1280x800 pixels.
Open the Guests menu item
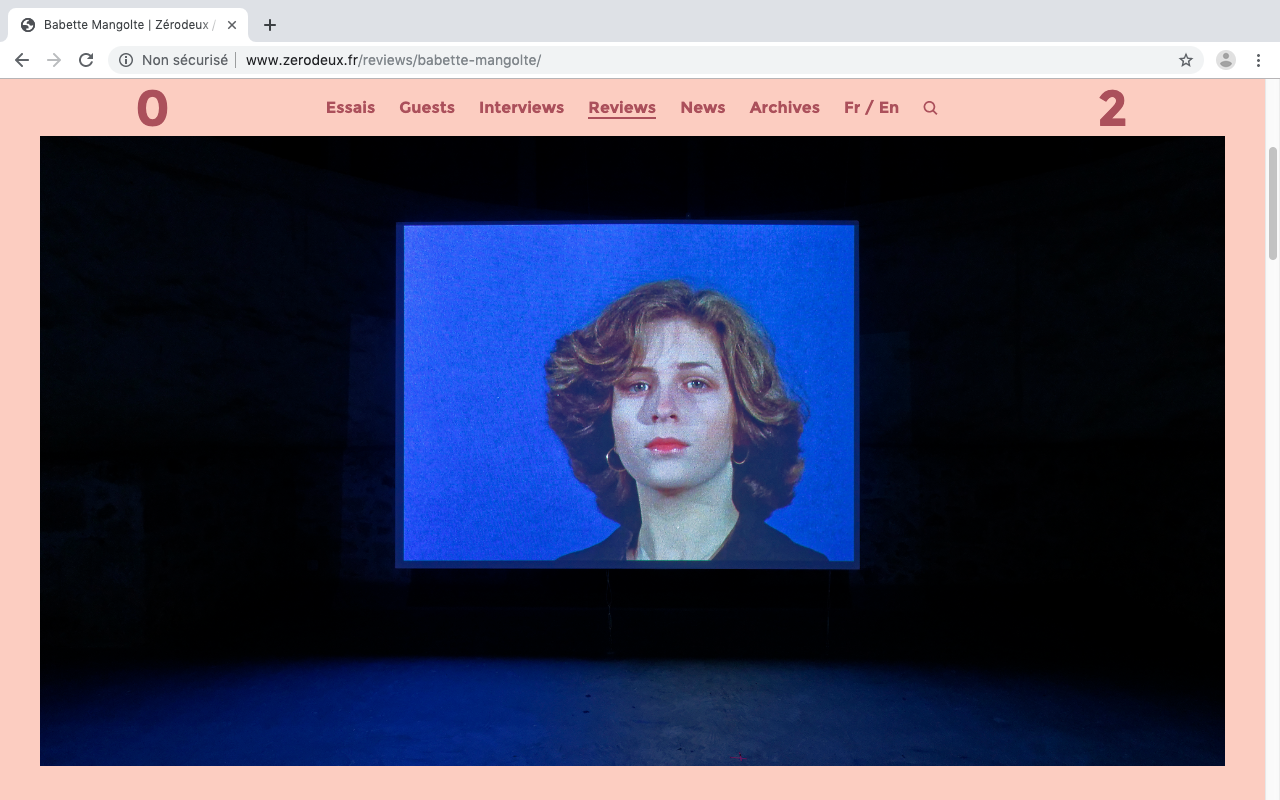click(x=427, y=108)
